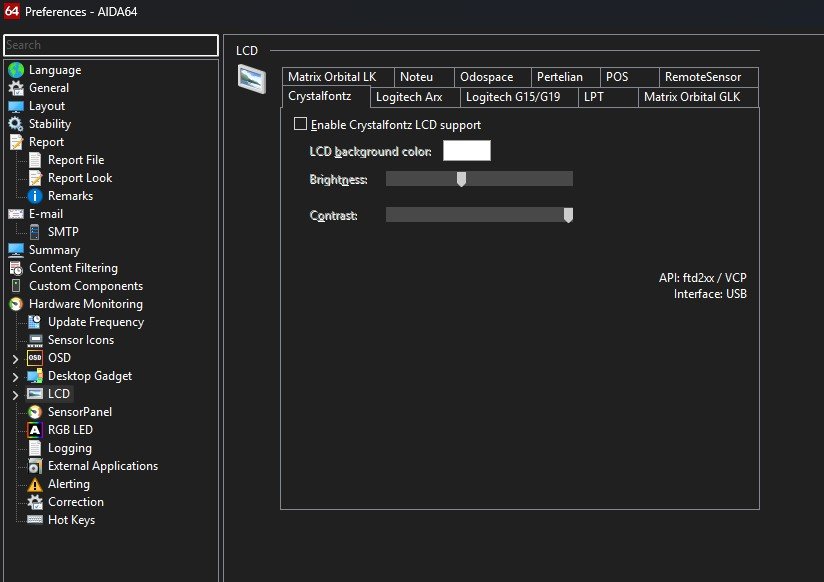This screenshot has width=824, height=582.
Task: Click into the Search field
Action: [x=110, y=45]
